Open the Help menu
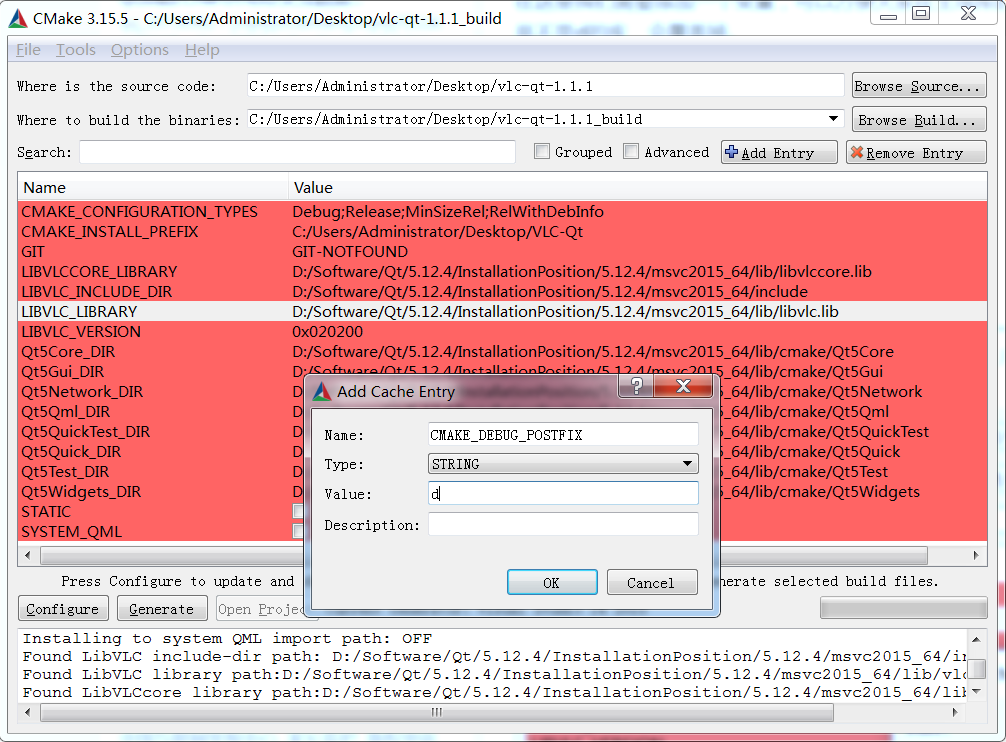The image size is (1006, 742). [202, 49]
